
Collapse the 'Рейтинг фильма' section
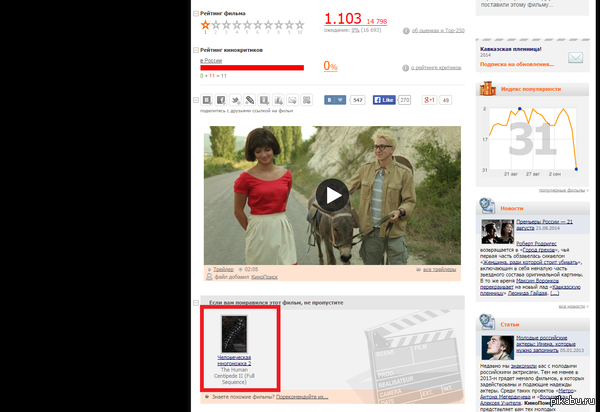[x=194, y=15]
